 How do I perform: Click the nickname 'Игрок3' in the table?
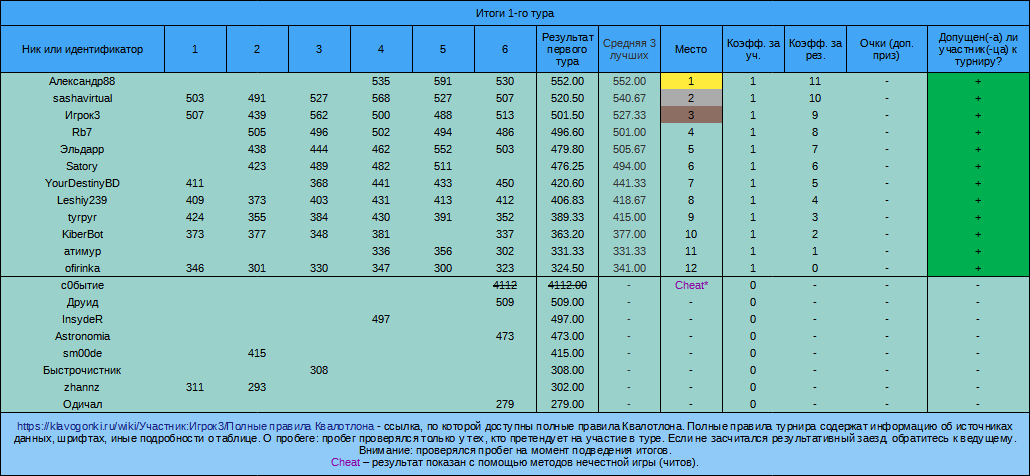point(83,116)
